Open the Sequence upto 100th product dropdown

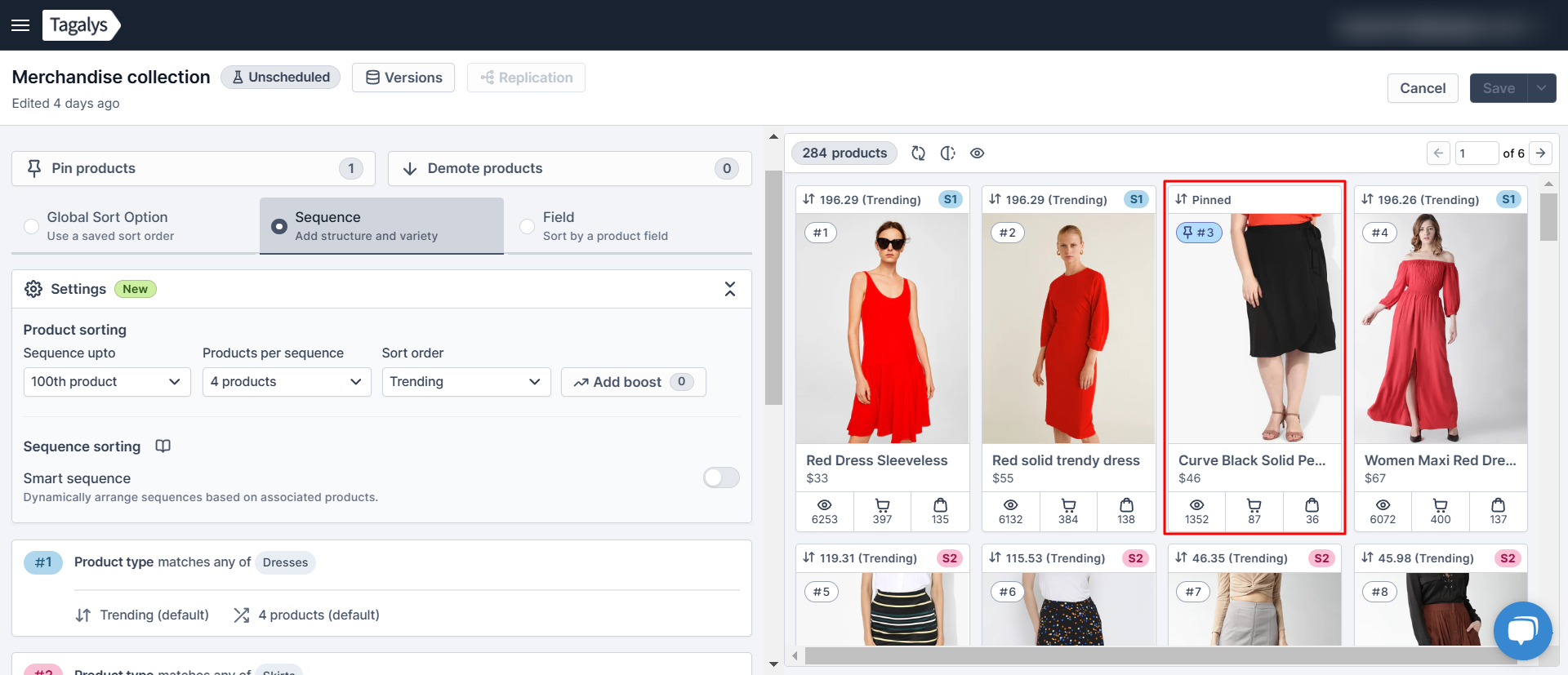pos(107,382)
